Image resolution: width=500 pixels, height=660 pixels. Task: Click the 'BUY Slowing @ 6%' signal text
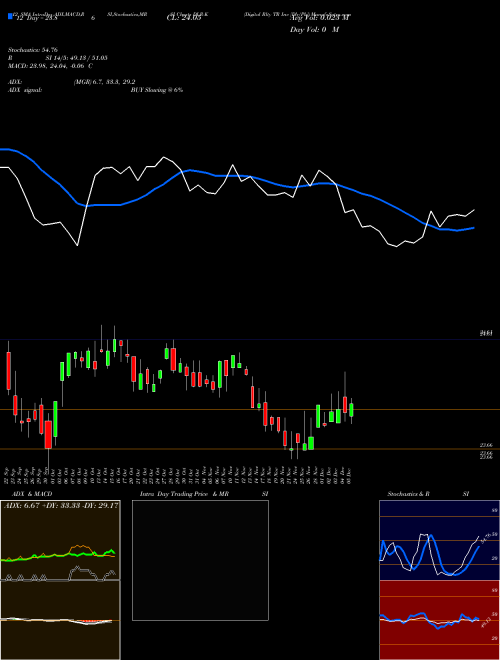[157, 90]
